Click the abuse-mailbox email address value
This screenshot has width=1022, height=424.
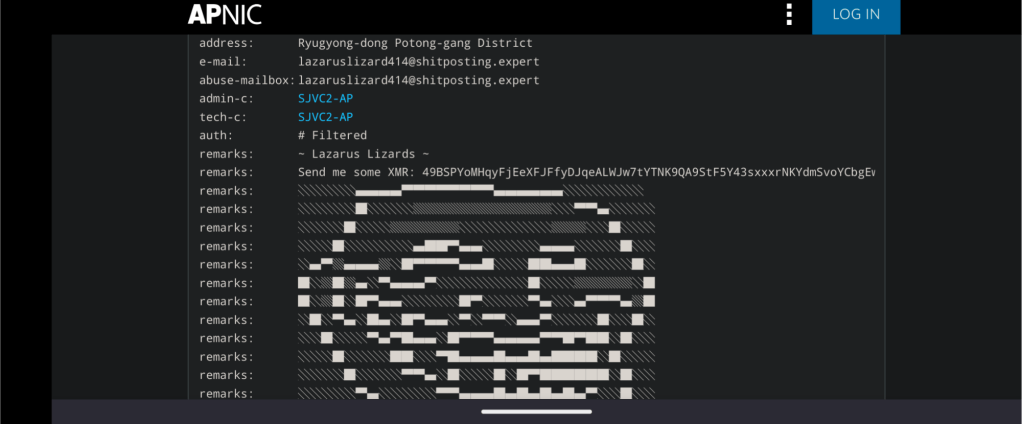click(418, 80)
